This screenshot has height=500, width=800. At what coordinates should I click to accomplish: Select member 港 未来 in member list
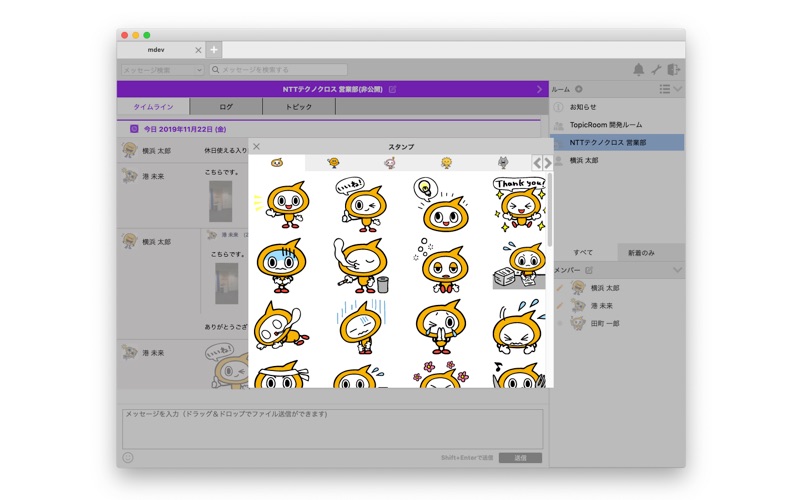[x=617, y=306]
